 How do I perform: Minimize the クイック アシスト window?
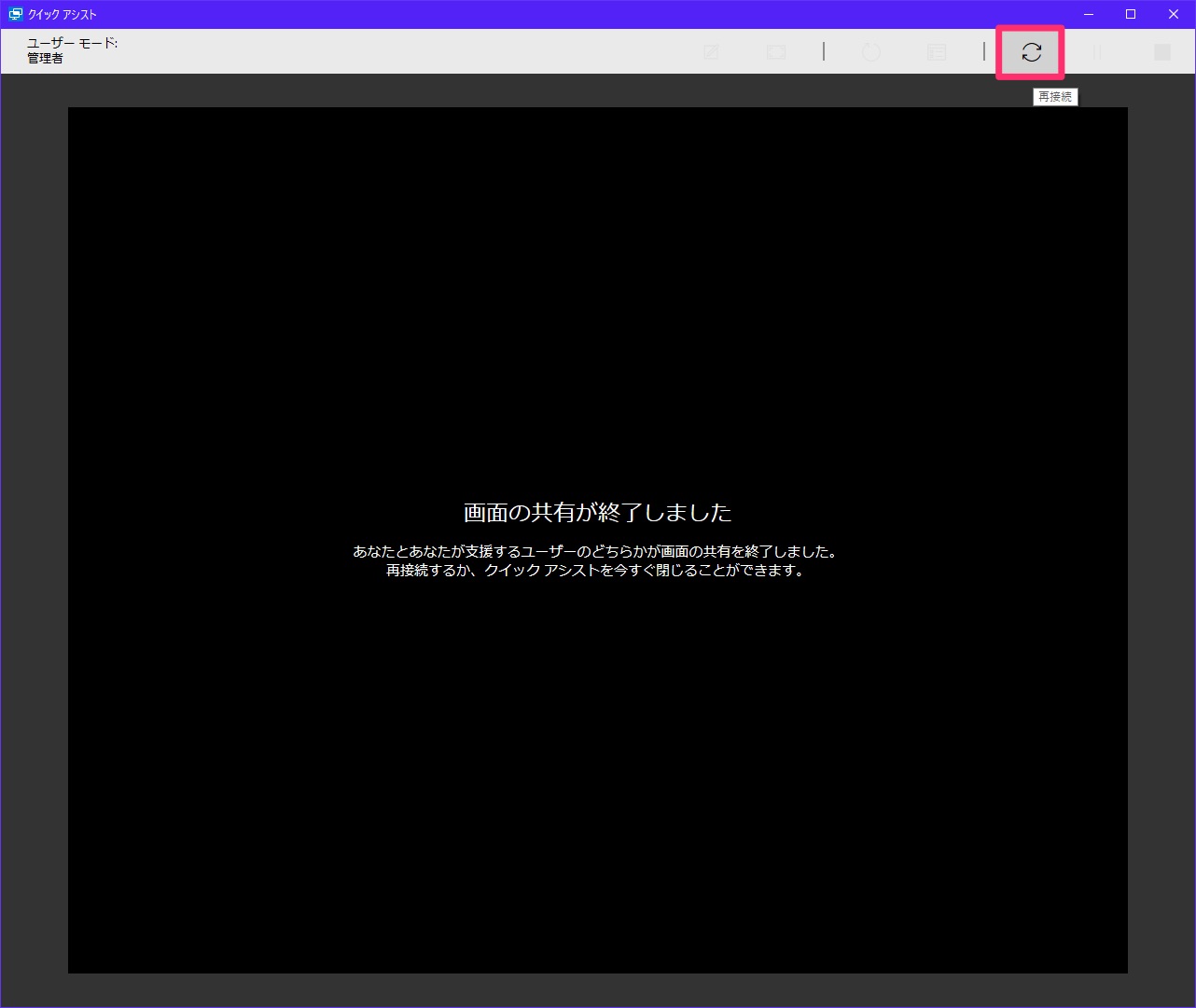[1088, 14]
